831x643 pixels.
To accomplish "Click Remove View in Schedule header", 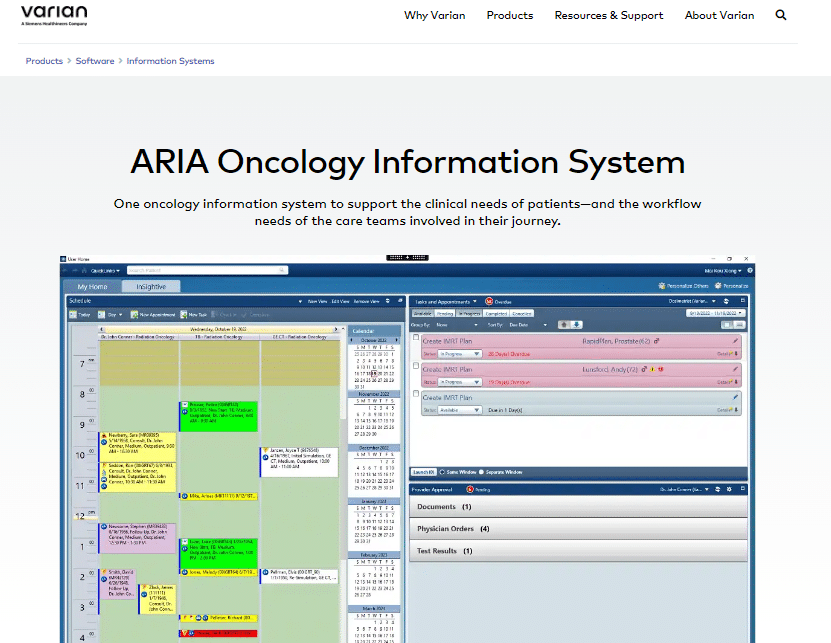I will click(x=366, y=301).
